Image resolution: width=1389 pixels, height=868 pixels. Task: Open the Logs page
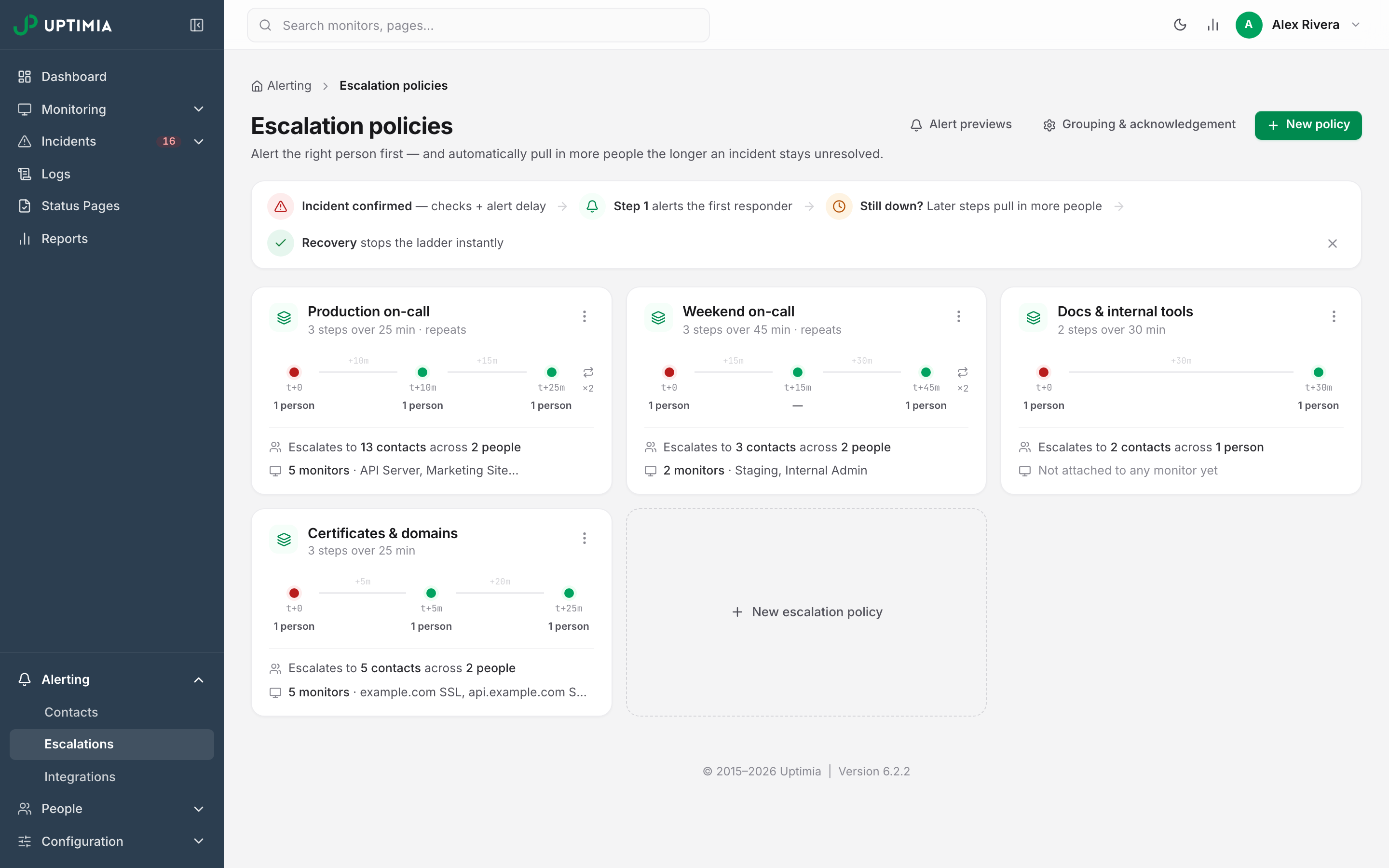tap(112, 174)
